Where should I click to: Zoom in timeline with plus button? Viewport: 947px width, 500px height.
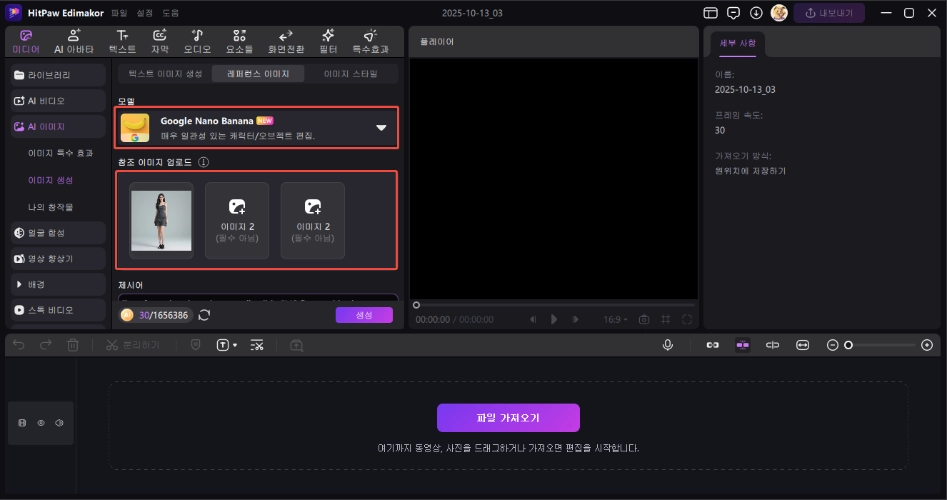click(x=927, y=345)
